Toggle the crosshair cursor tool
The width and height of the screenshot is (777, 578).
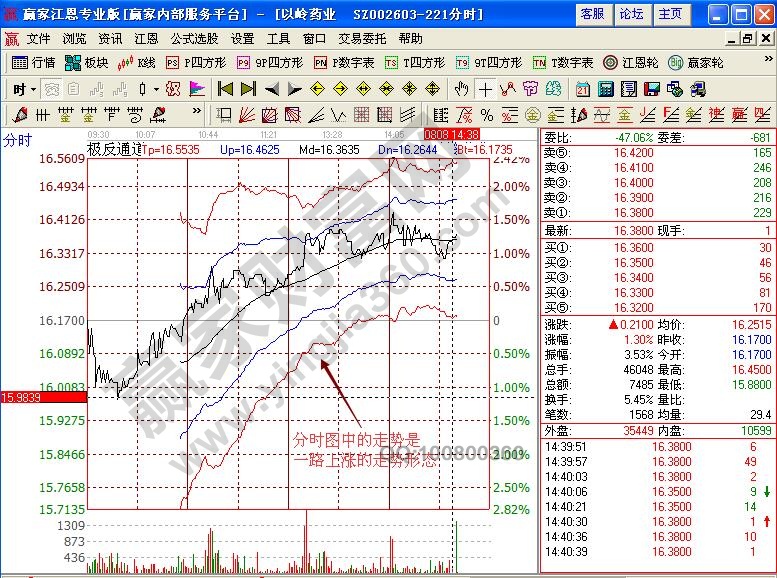pyautogui.click(x=484, y=88)
